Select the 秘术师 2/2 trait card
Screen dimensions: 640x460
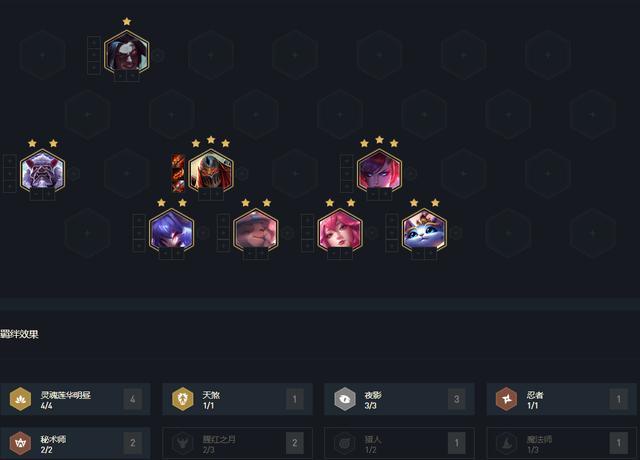tap(76, 443)
